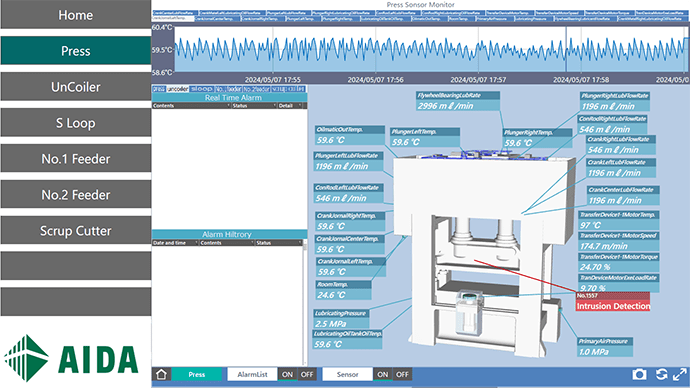Click the AIDA logo
The image size is (690, 388).
(x=71, y=358)
